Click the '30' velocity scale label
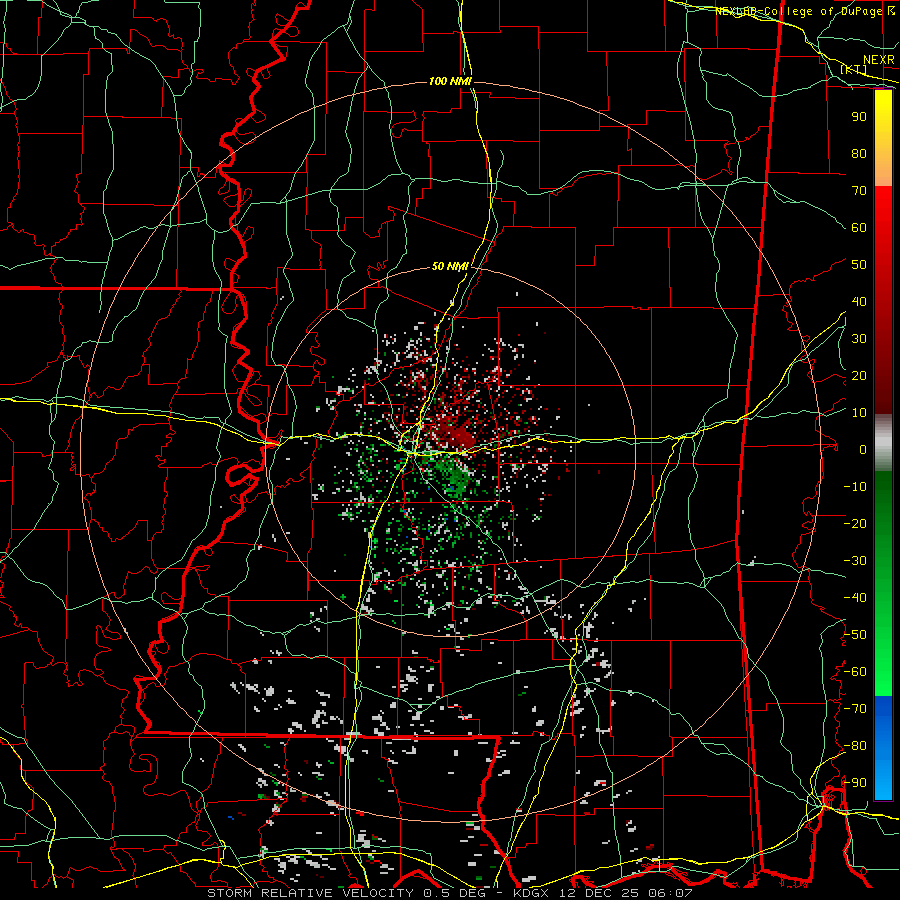 pyautogui.click(x=859, y=339)
